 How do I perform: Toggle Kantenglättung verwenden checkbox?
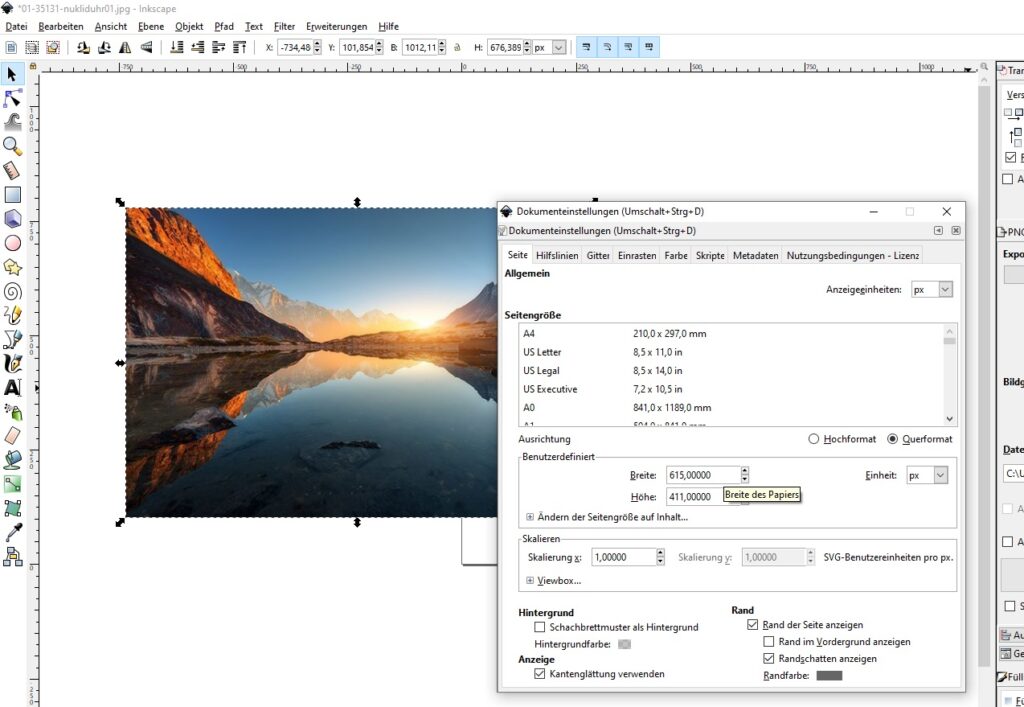coord(539,674)
